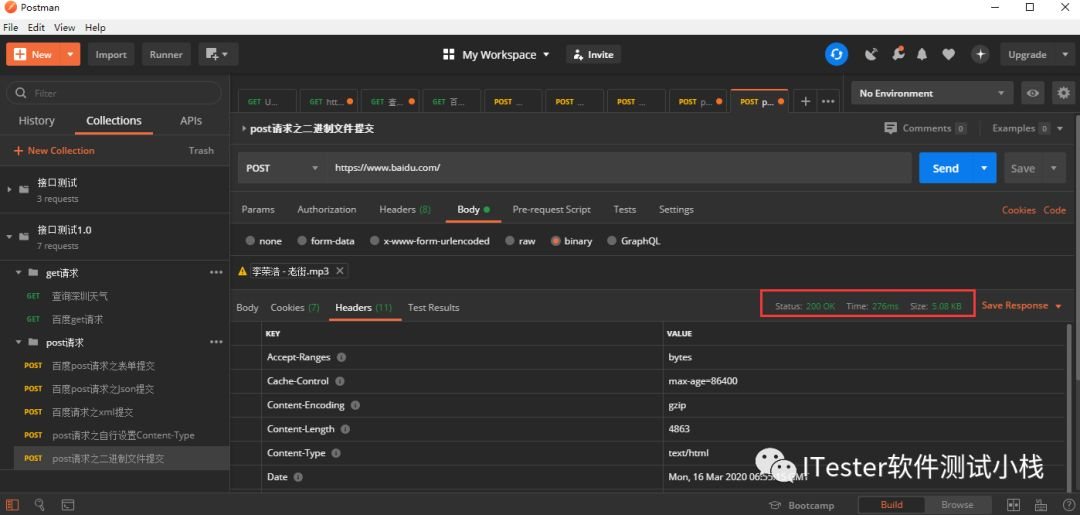
Task: Click the blue Send button
Action: coord(945,168)
